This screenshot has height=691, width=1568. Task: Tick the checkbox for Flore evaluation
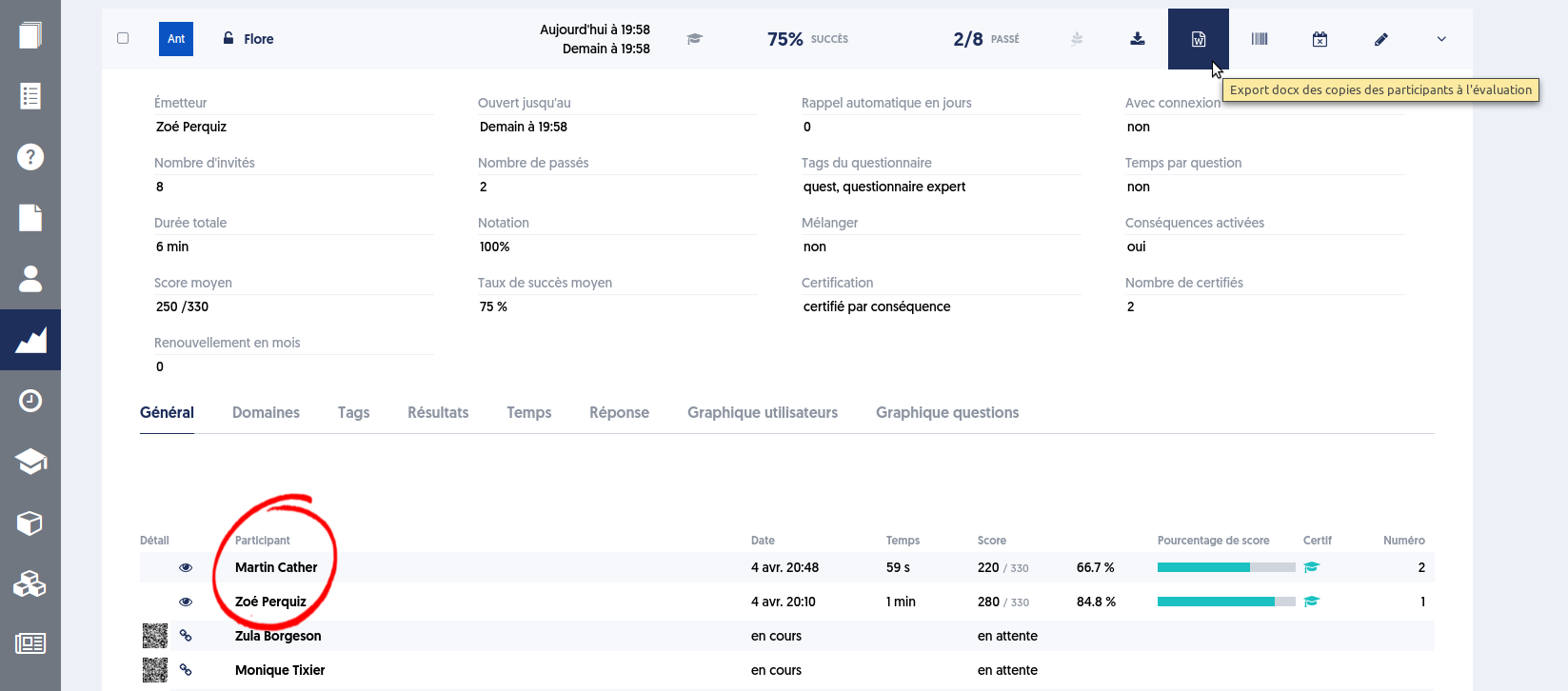(123, 38)
